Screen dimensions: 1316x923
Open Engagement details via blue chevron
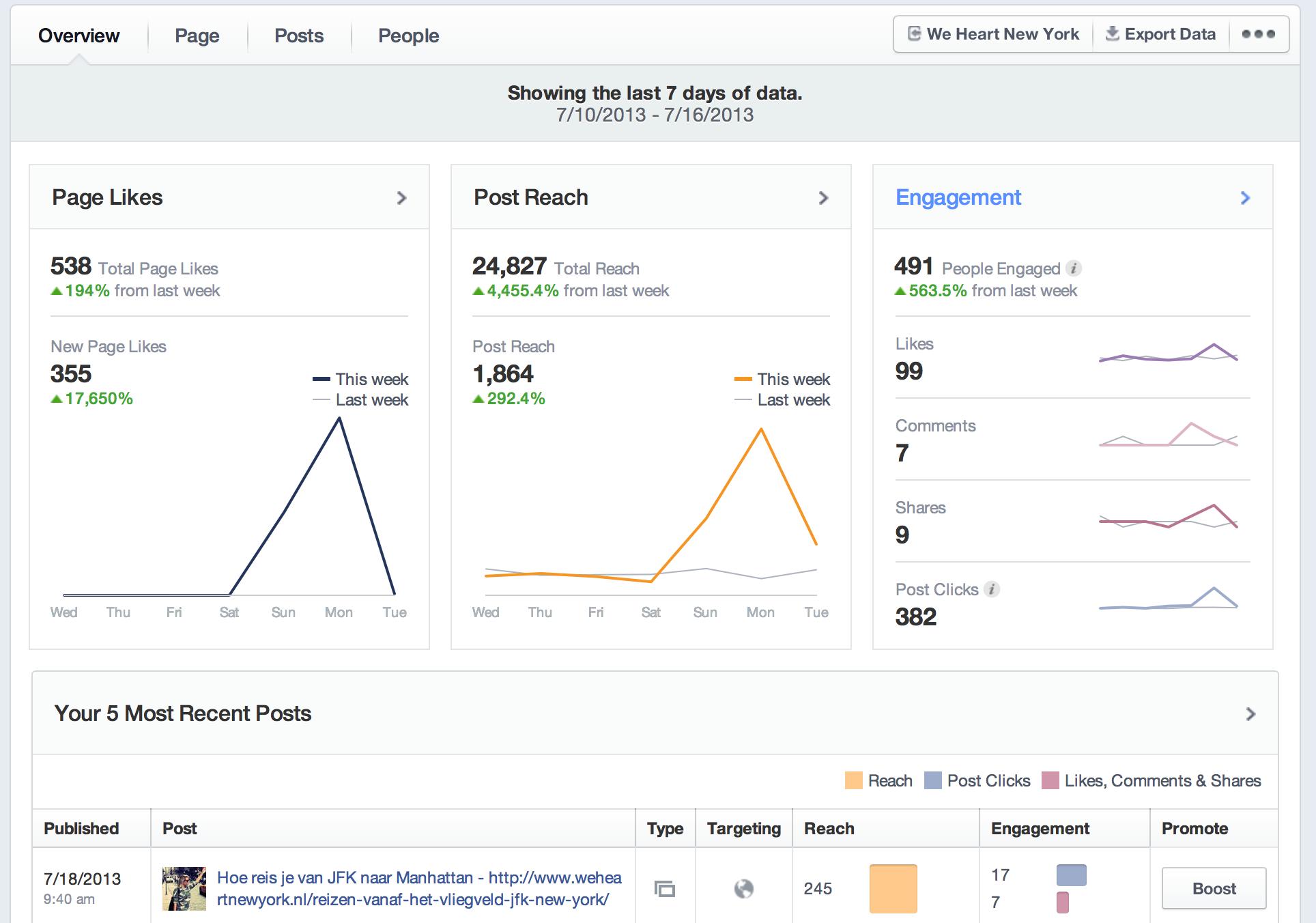1245,198
